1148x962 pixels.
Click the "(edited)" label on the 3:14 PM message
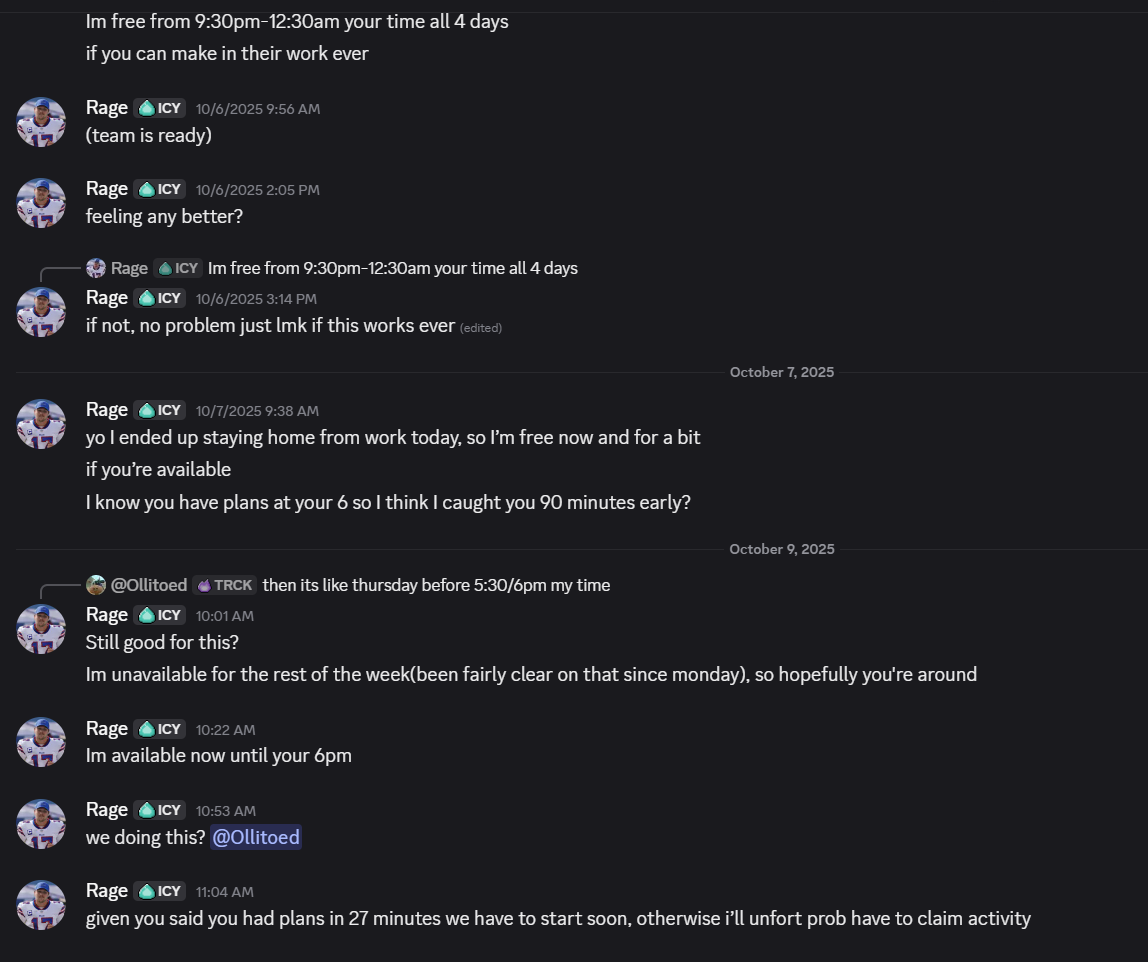click(x=481, y=328)
